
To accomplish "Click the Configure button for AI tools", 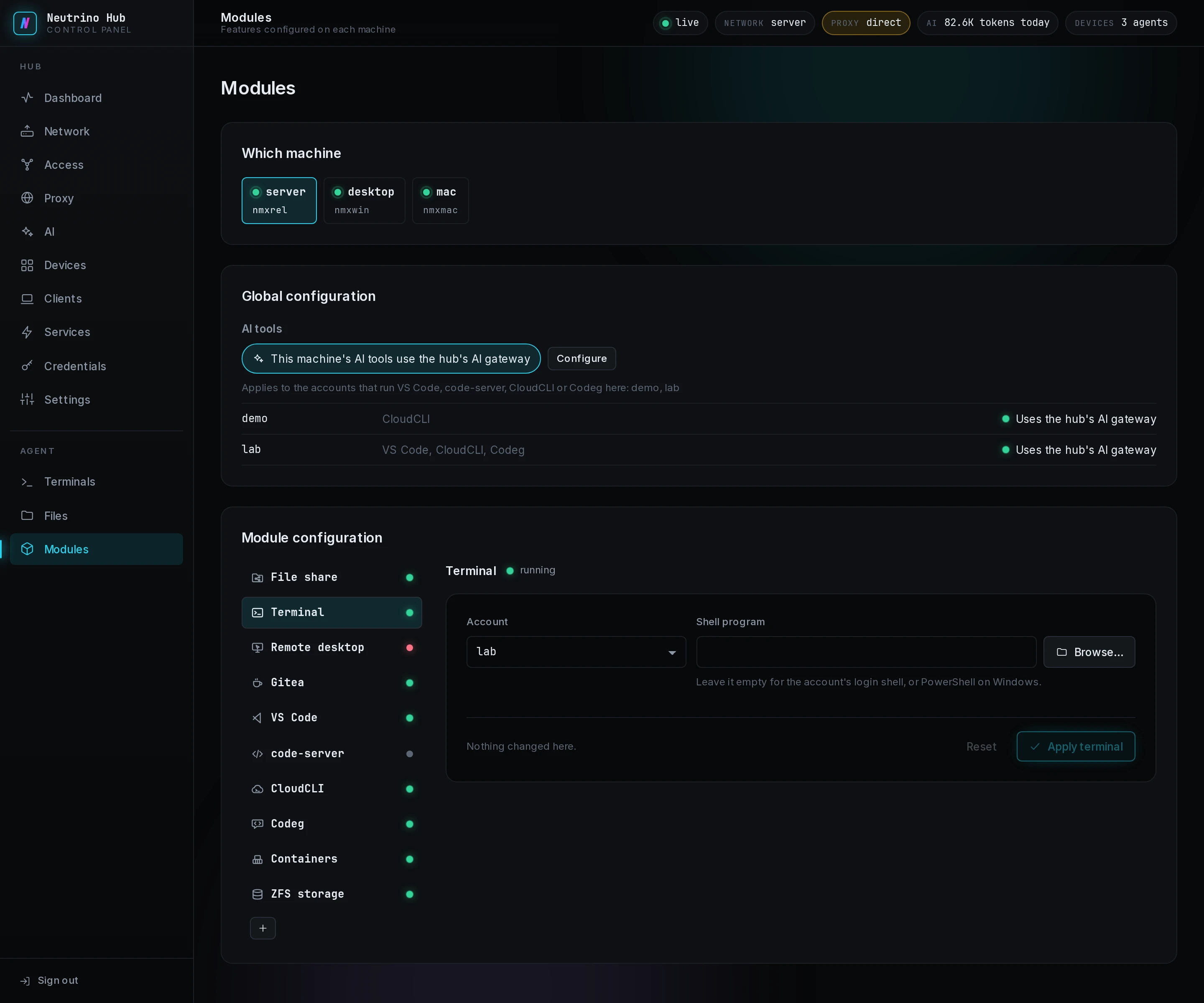I will (582, 358).
